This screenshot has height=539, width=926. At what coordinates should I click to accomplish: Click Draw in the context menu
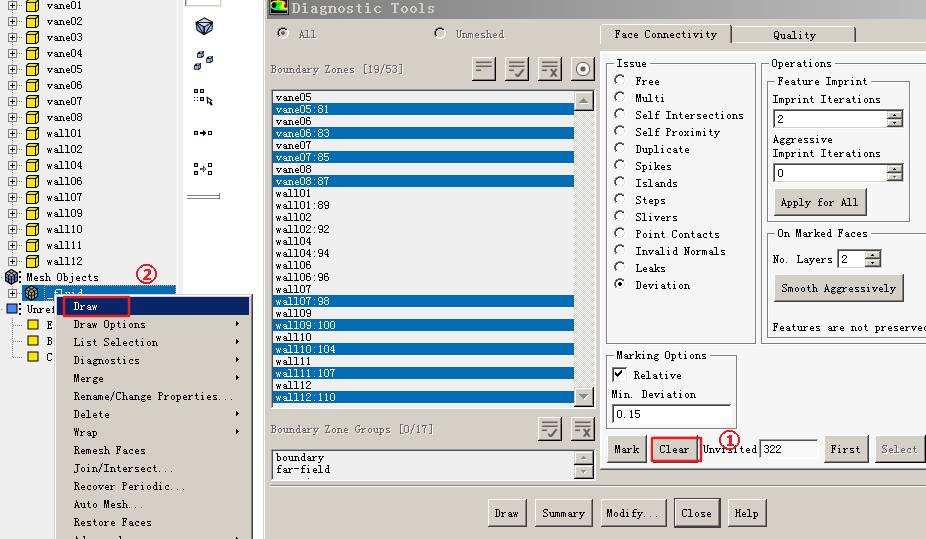point(155,306)
